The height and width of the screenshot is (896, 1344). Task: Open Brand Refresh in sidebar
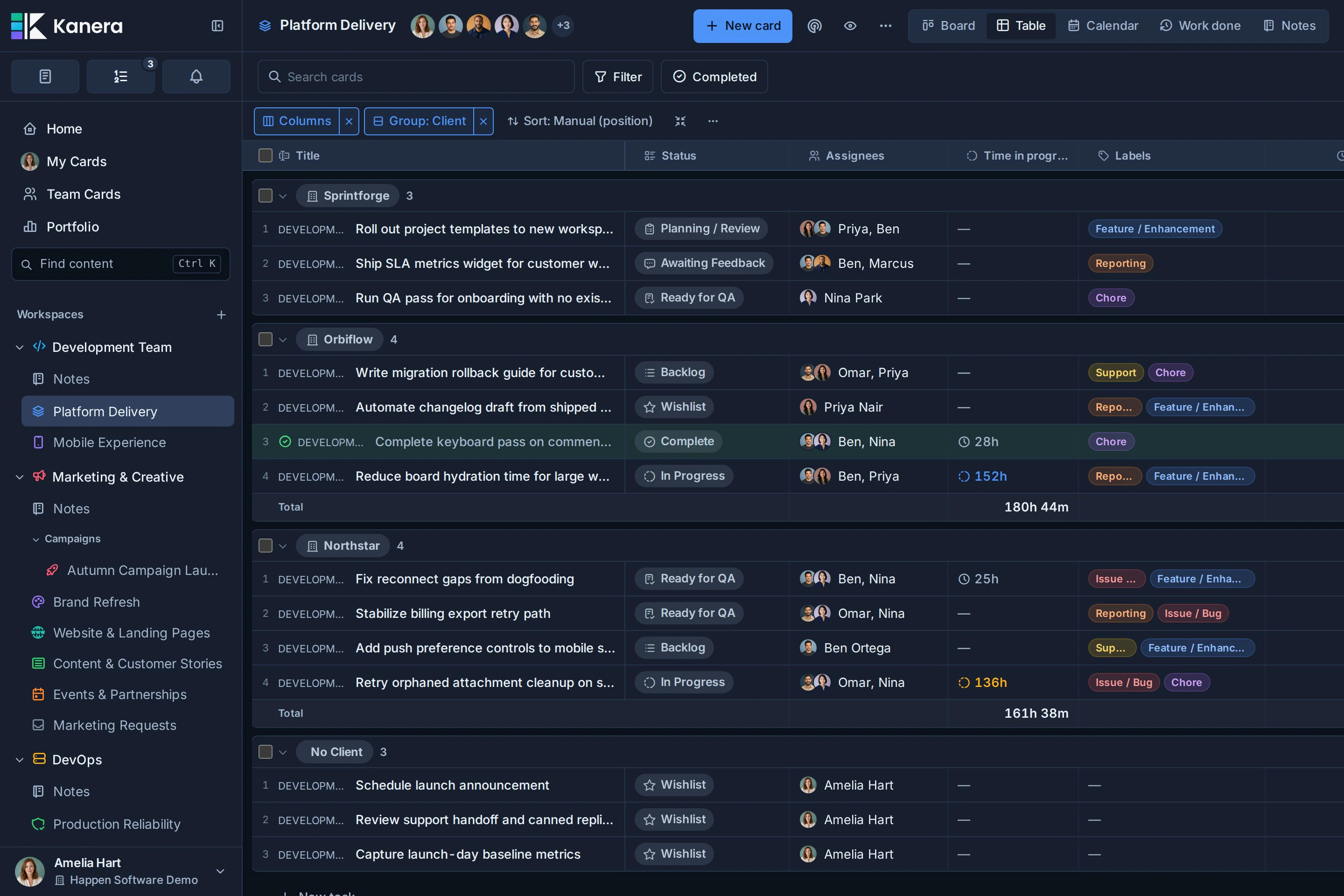(x=96, y=602)
